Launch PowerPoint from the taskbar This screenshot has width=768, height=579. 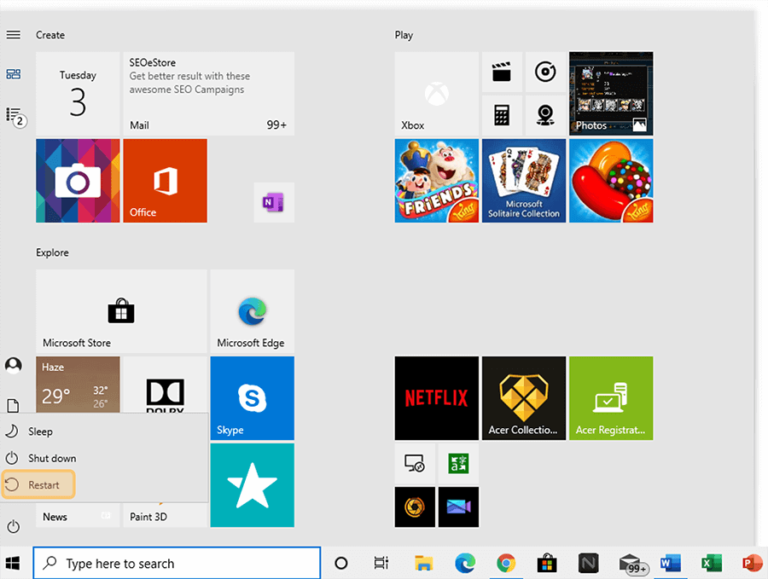pyautogui.click(x=752, y=563)
